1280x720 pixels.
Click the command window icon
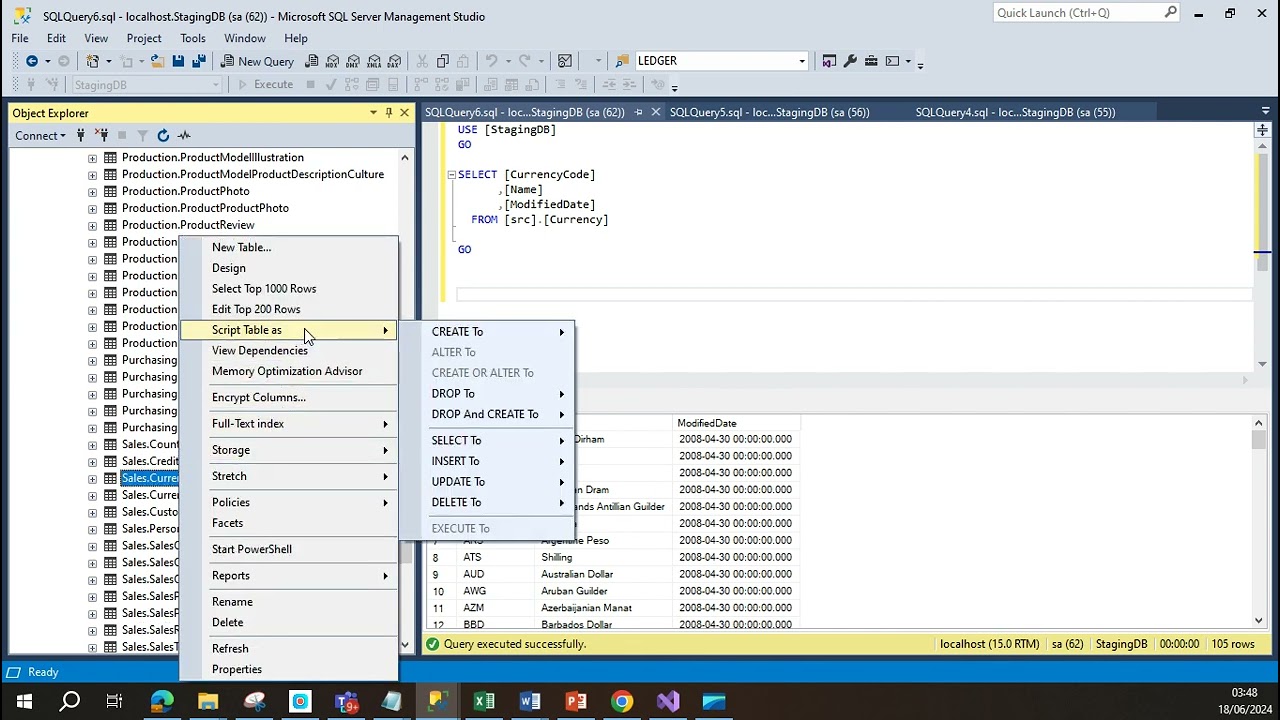click(892, 61)
